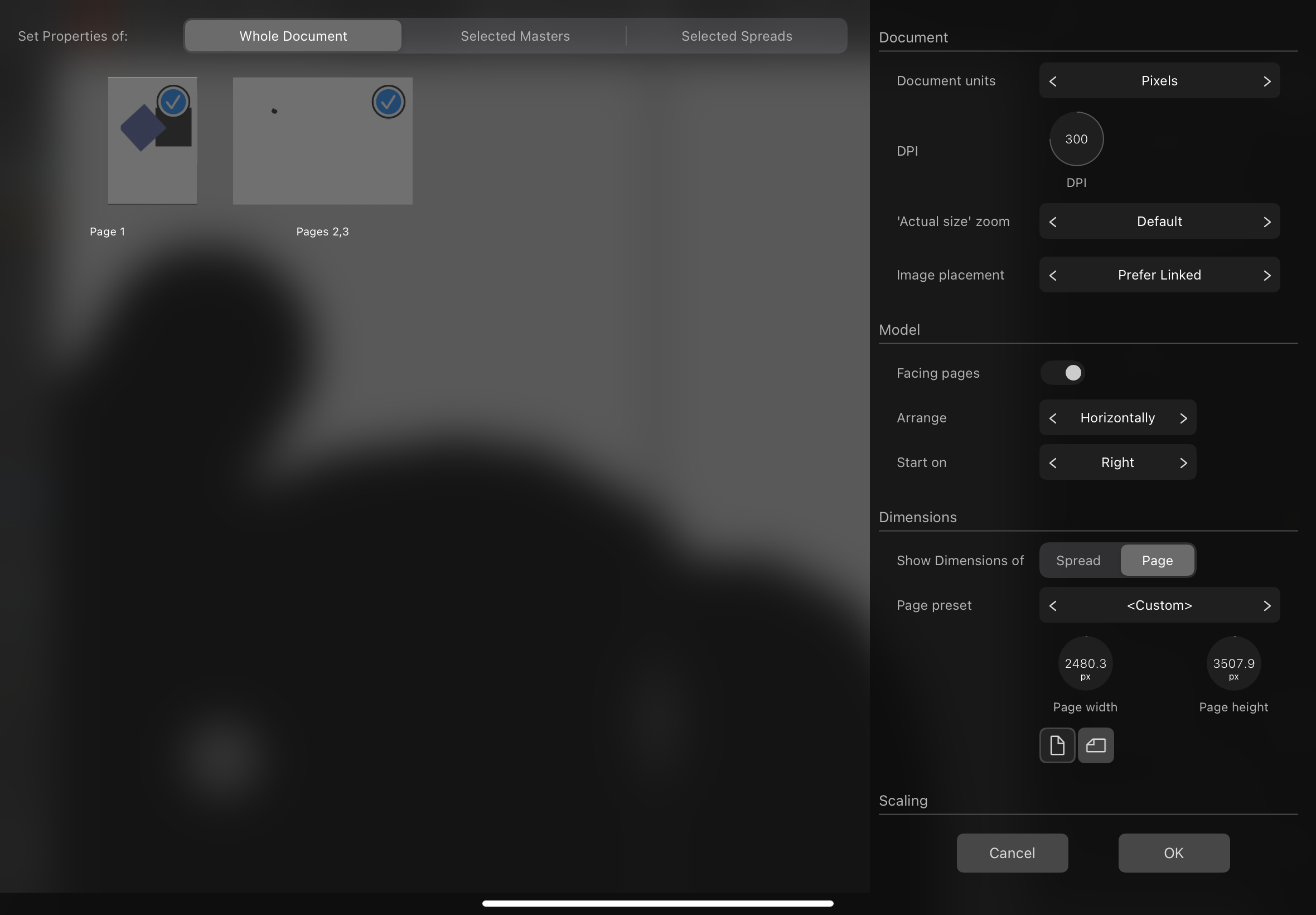The width and height of the screenshot is (1316, 915).
Task: Previous Arrange option arrow
Action: pyautogui.click(x=1053, y=418)
